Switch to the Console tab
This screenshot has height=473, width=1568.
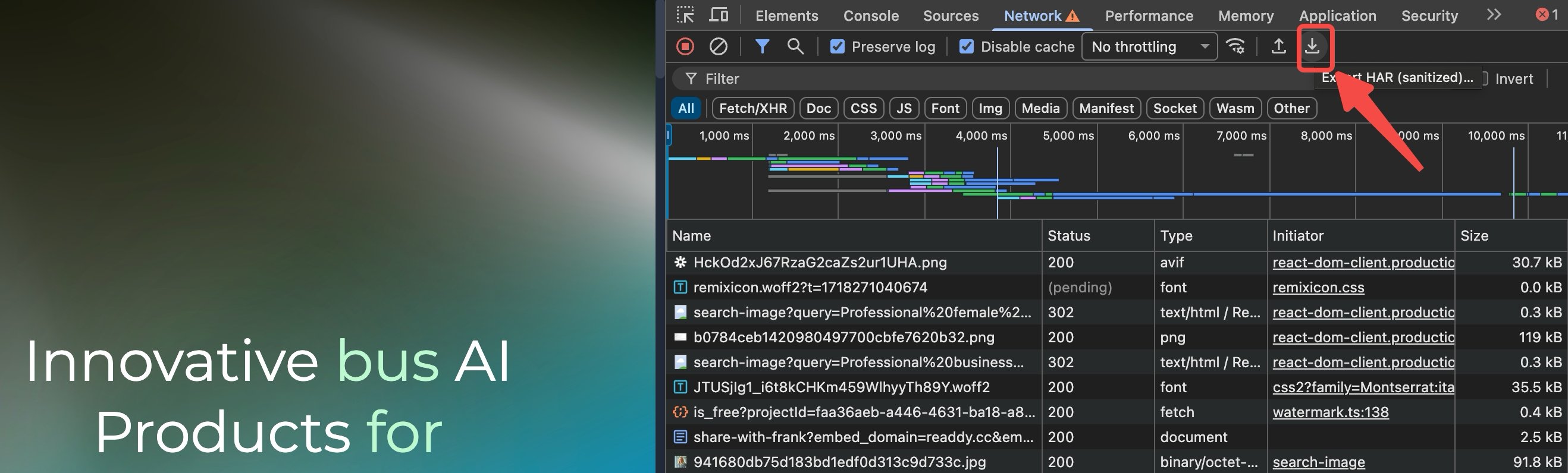click(x=871, y=16)
